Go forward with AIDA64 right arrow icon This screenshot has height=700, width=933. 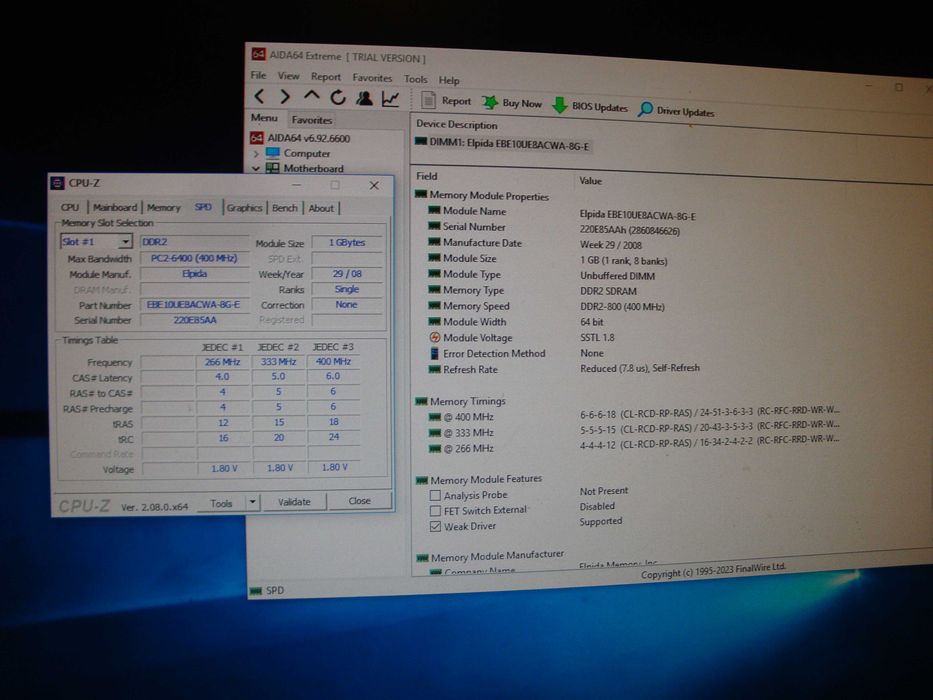coord(285,96)
